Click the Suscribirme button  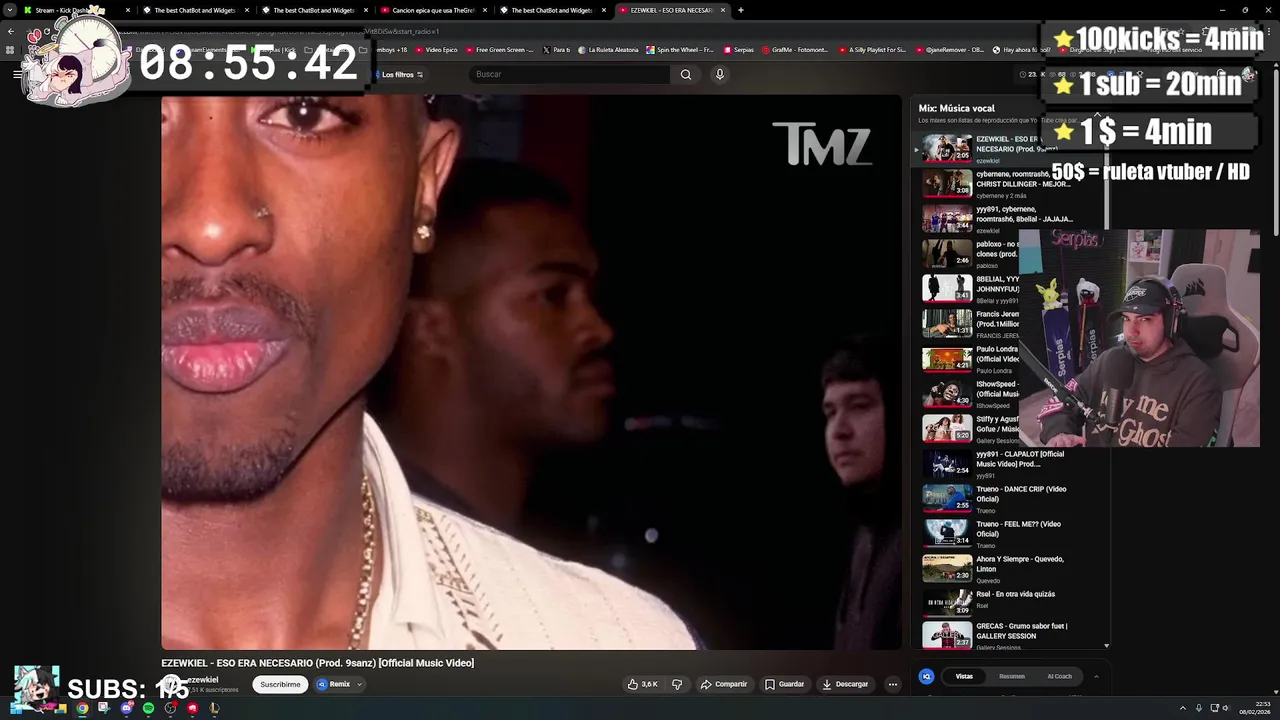click(x=280, y=684)
